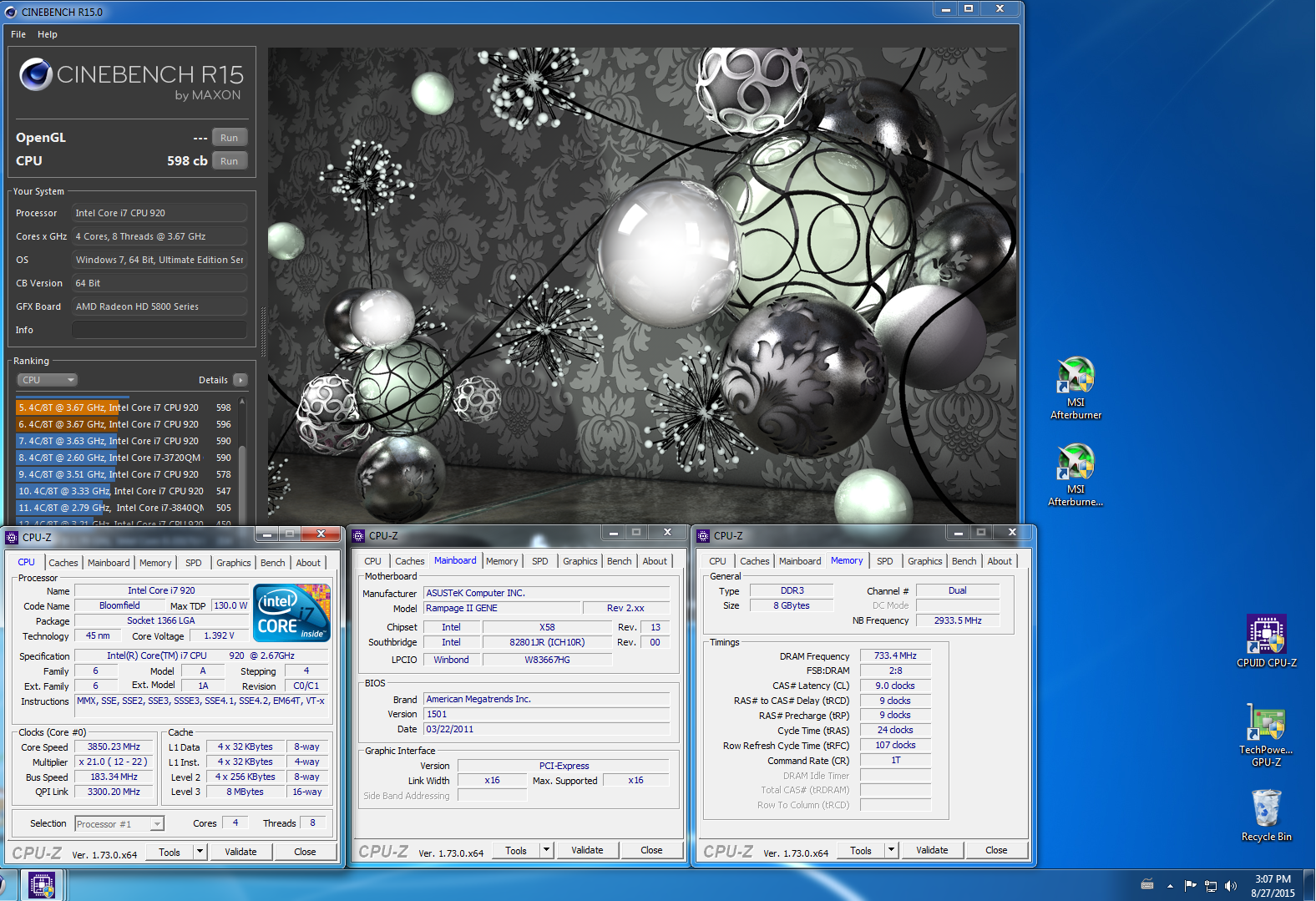This screenshot has width=1316, height=901.
Task: Switch to SPD tab in the Mainboard window
Action: tap(540, 561)
